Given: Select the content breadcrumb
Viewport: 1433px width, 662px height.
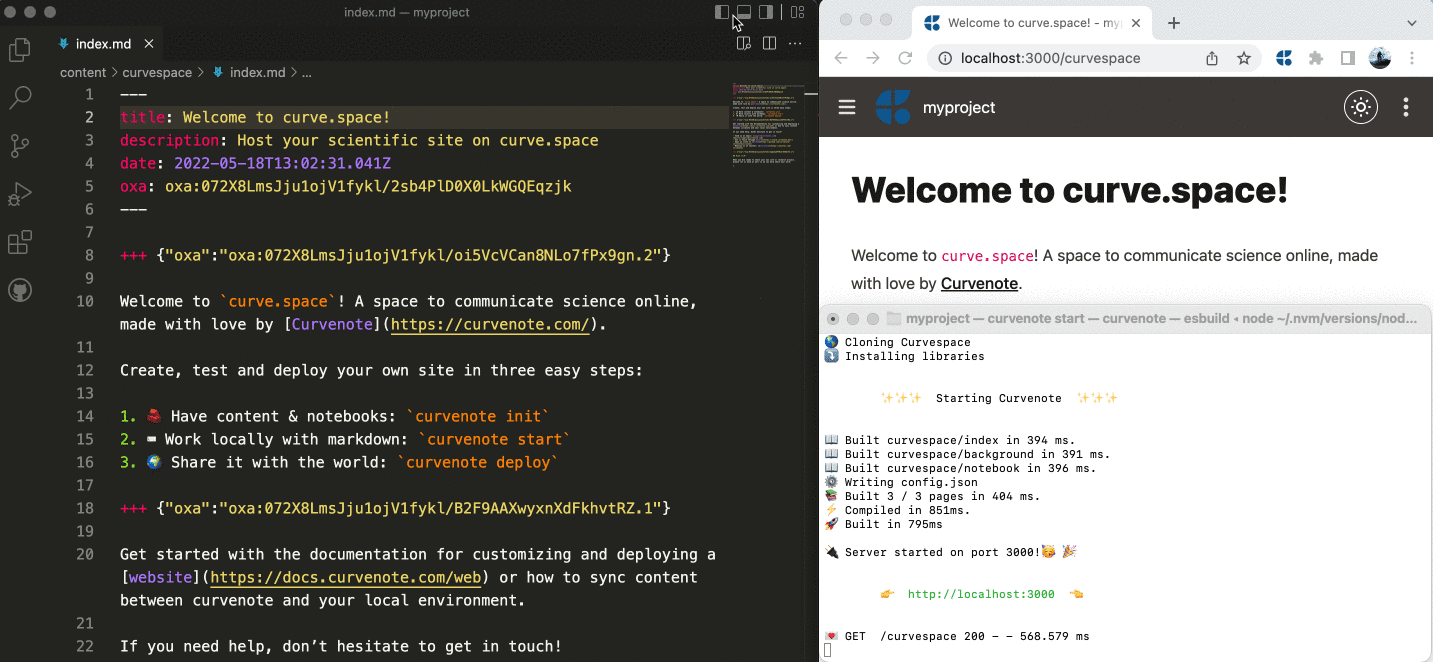Looking at the screenshot, I should coord(83,72).
